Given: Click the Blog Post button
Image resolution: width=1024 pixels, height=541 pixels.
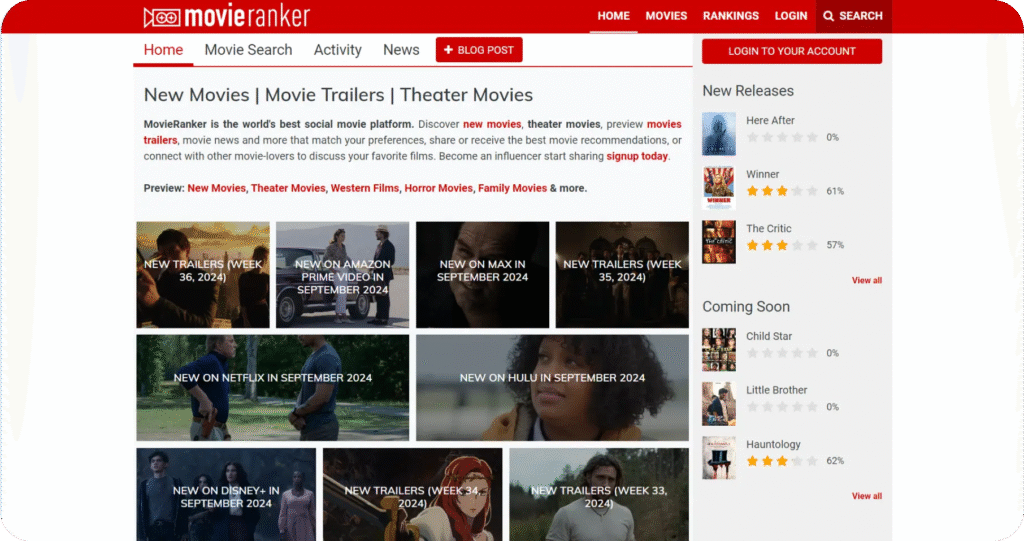Looking at the screenshot, I should (479, 50).
